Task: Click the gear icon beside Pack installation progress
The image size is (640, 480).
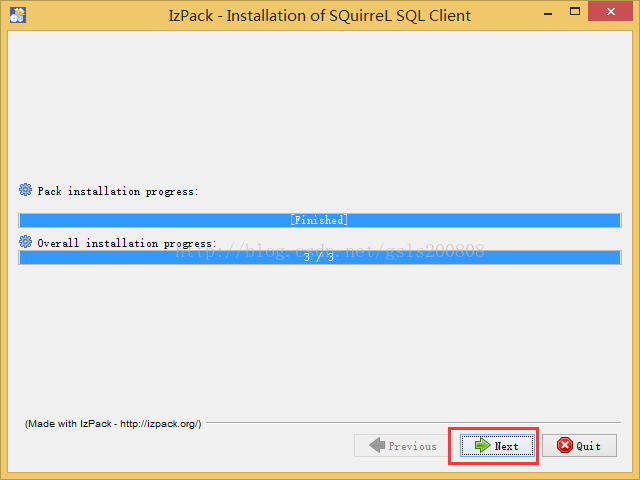Action: (25, 190)
